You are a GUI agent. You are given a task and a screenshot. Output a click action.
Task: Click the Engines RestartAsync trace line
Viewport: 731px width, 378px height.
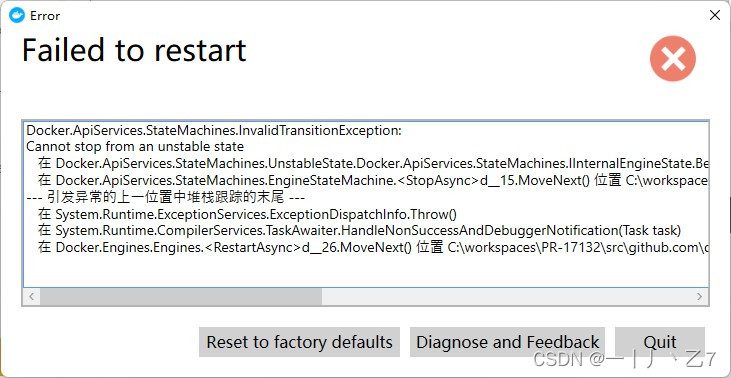point(373,247)
